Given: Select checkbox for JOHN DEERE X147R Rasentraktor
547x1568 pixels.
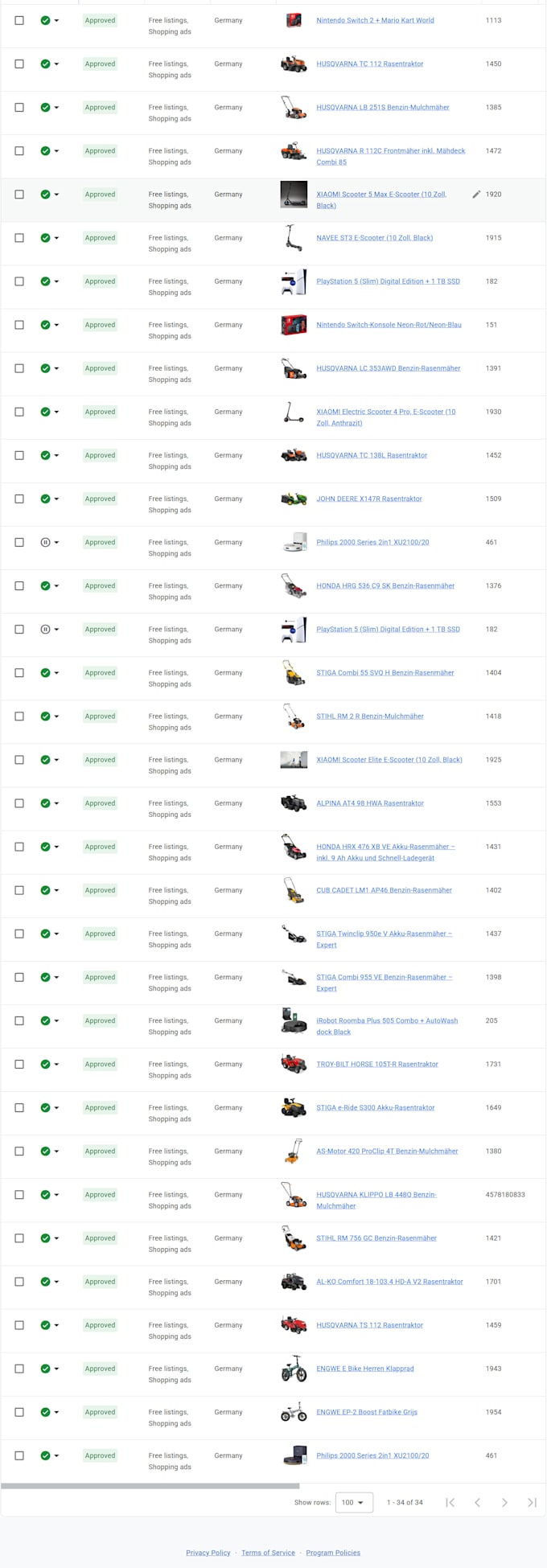Looking at the screenshot, I should point(19,499).
